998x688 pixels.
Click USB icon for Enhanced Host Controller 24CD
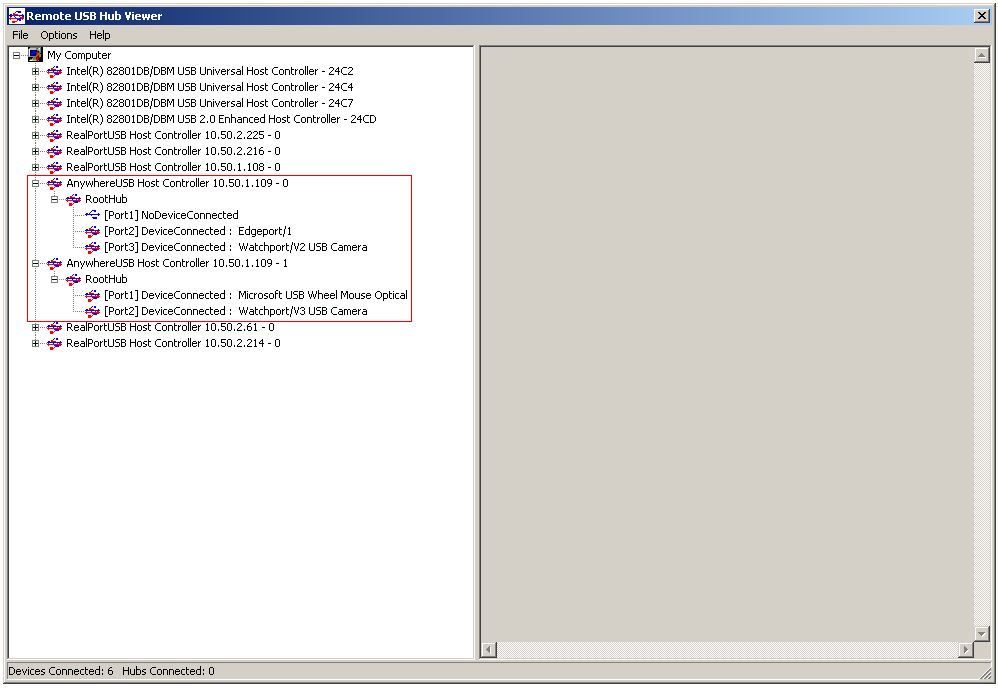(54, 119)
